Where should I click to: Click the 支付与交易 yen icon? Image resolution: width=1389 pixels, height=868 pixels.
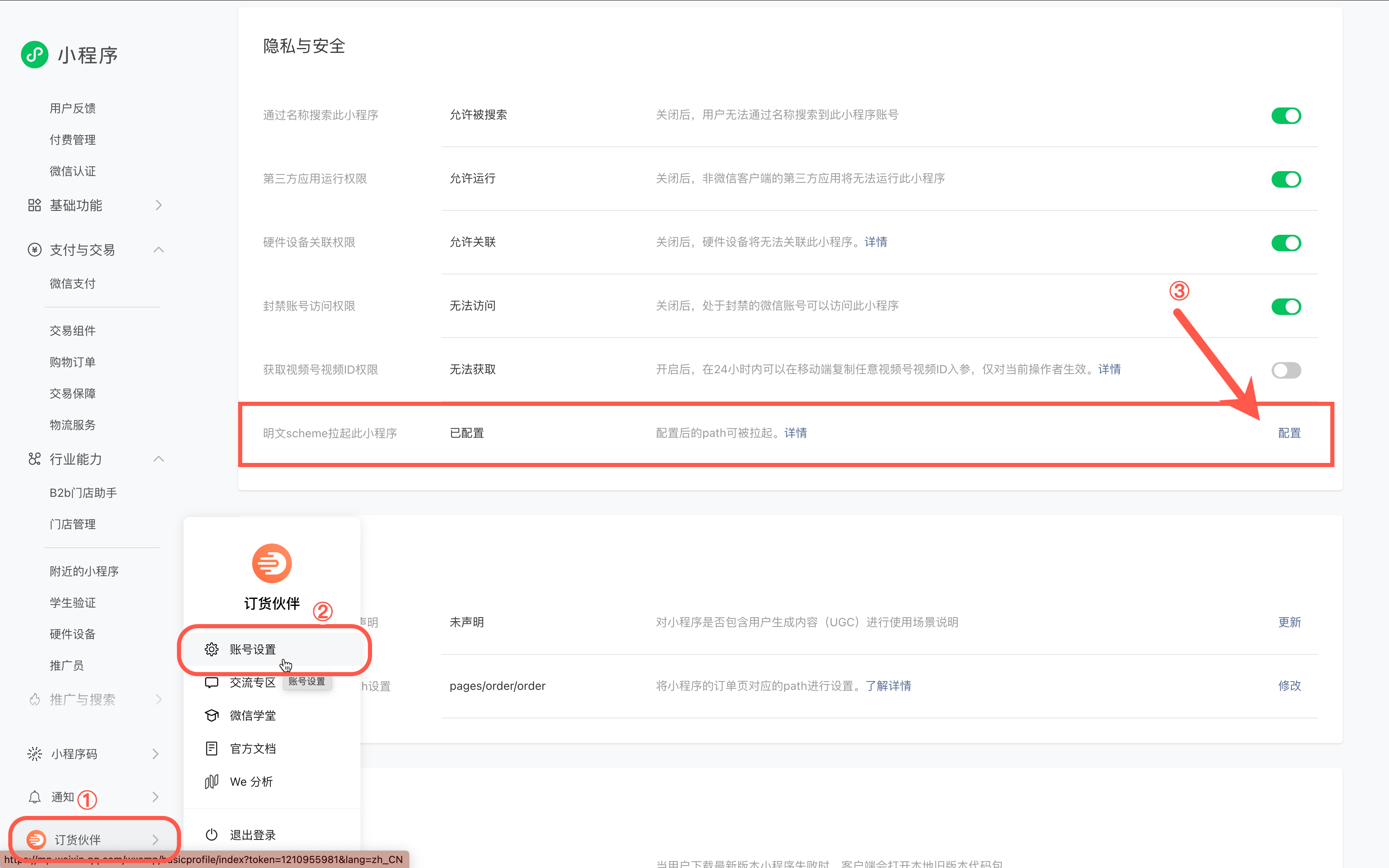tap(34, 250)
